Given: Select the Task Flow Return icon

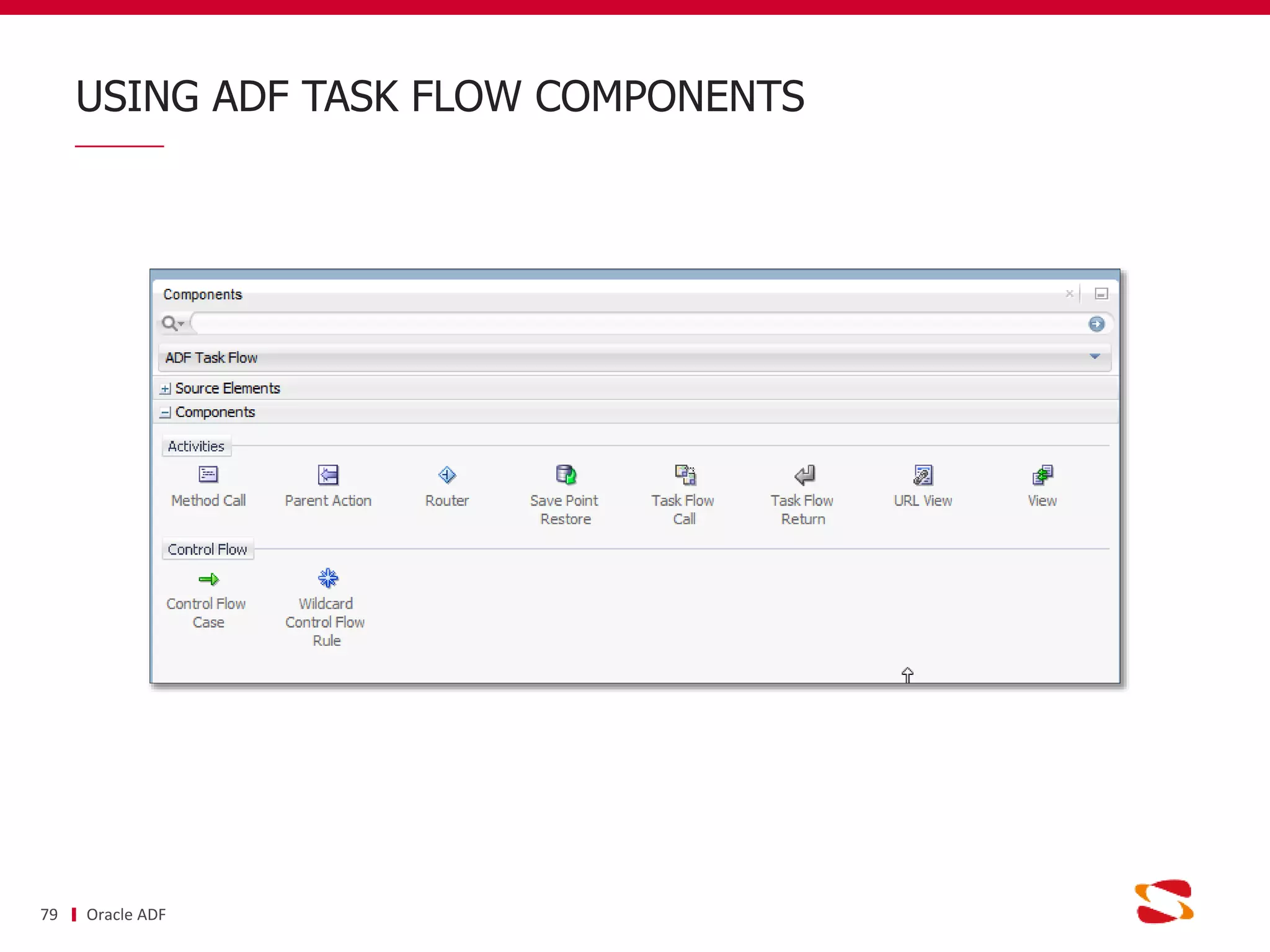Looking at the screenshot, I should [x=804, y=475].
